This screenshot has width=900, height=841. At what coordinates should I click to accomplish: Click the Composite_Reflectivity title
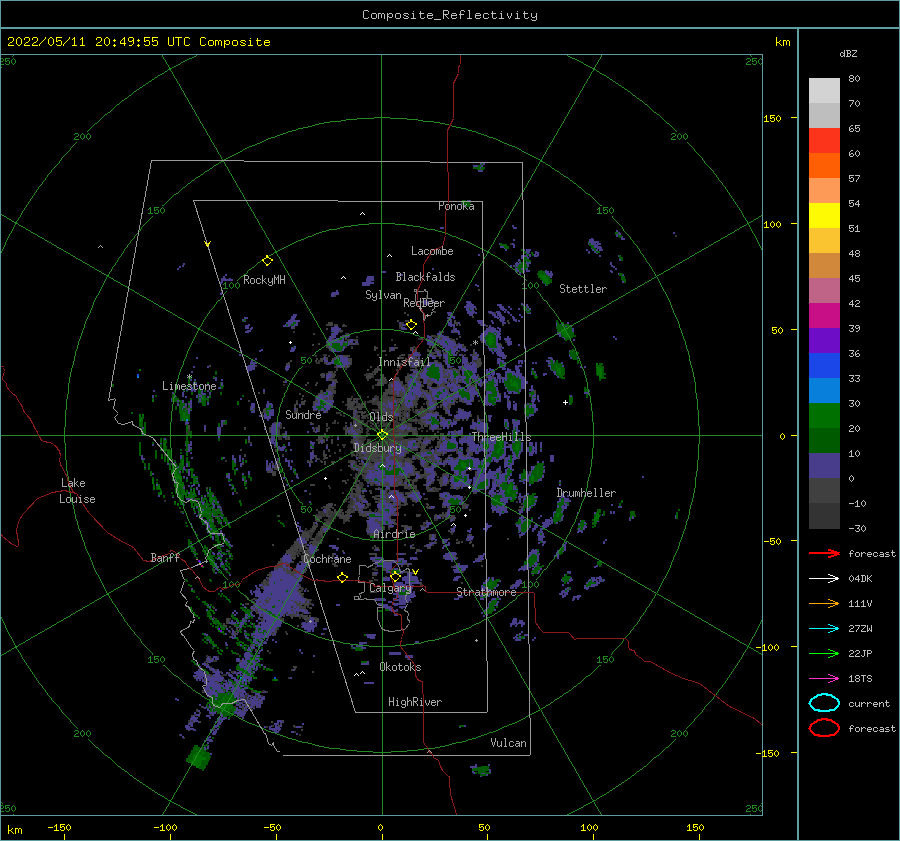click(x=450, y=15)
